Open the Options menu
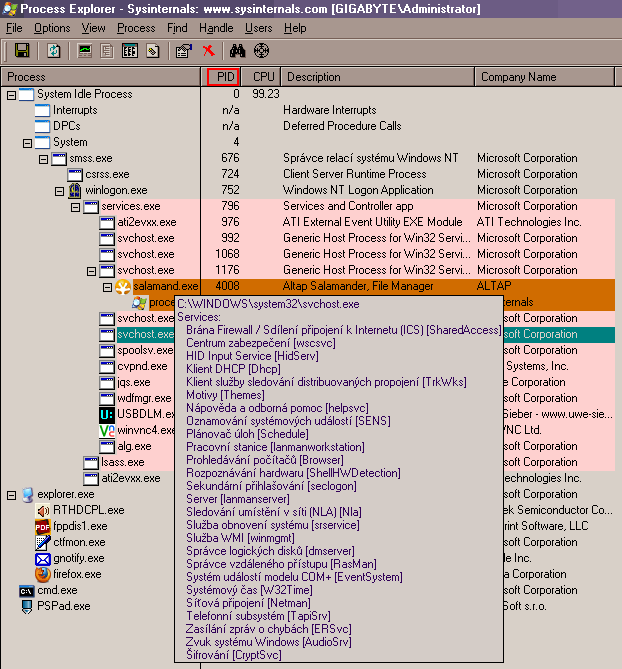Viewport: 622px width, 669px height. point(52,28)
